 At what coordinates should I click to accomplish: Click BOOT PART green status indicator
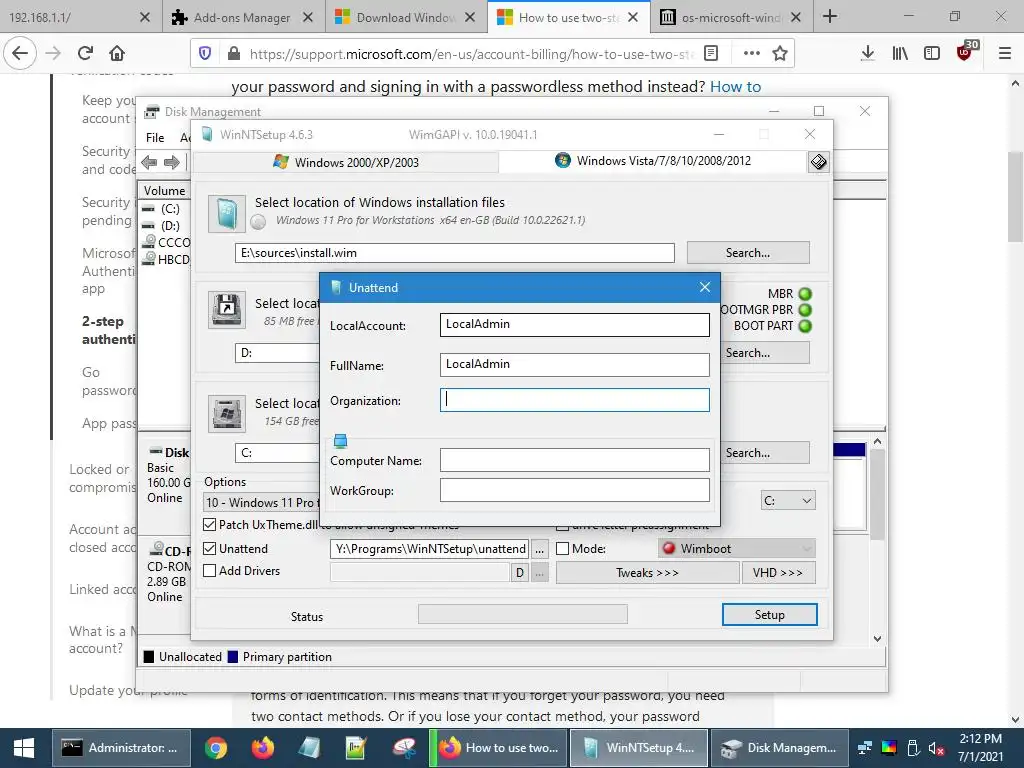[805, 326]
